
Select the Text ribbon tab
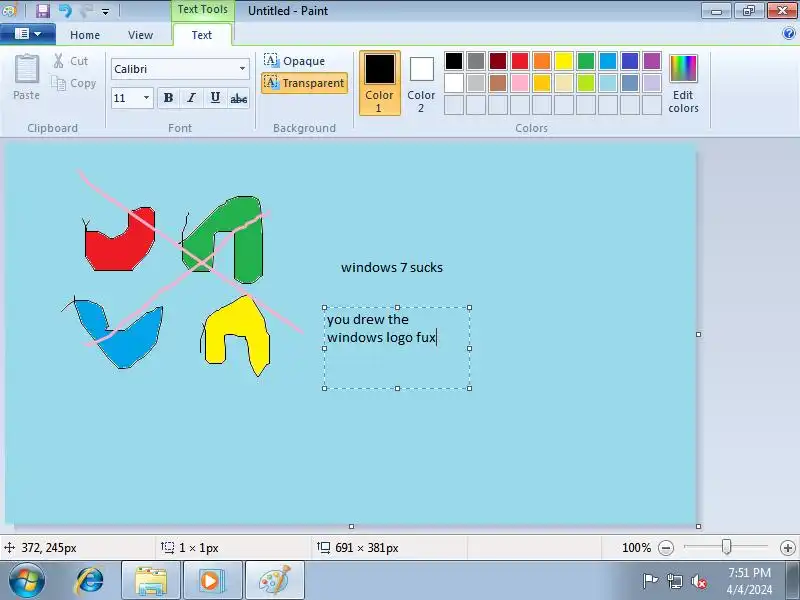[x=202, y=35]
